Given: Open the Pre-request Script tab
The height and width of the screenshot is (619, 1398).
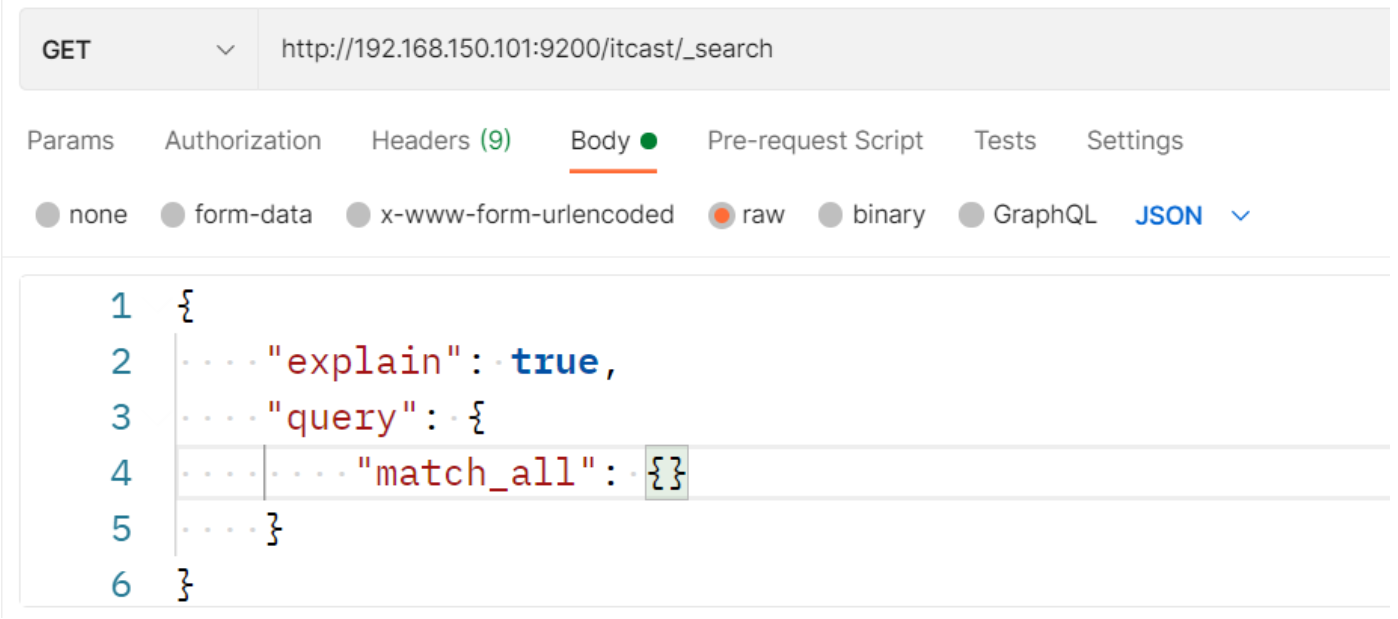Looking at the screenshot, I should [x=815, y=141].
